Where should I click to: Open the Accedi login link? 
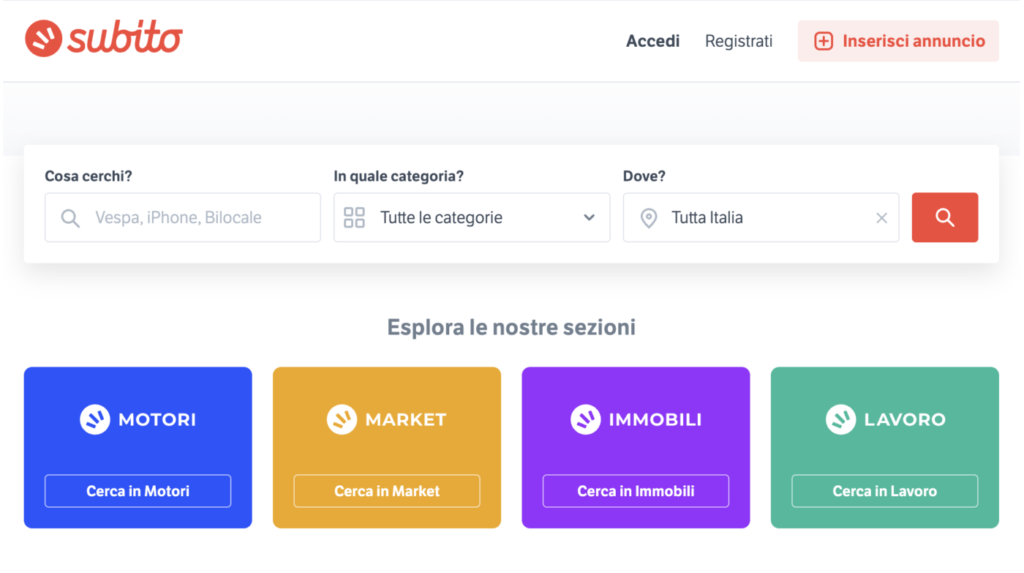(x=652, y=41)
